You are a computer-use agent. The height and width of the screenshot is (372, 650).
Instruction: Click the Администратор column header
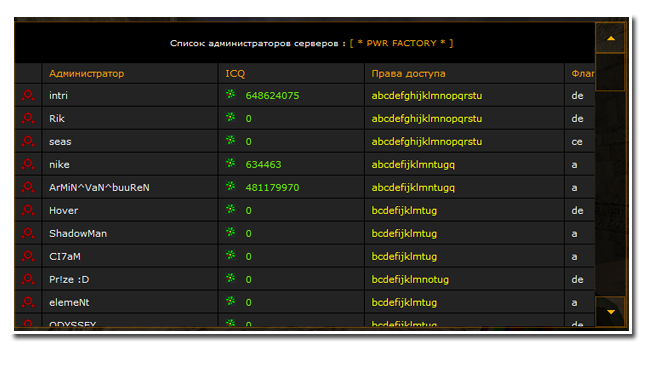point(87,73)
